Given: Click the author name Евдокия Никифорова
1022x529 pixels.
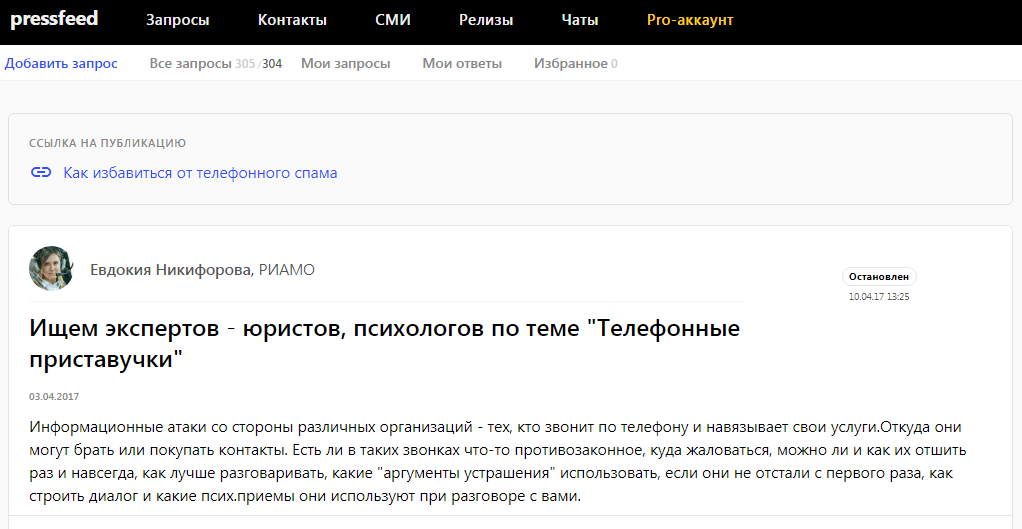Looking at the screenshot, I should (x=172, y=270).
